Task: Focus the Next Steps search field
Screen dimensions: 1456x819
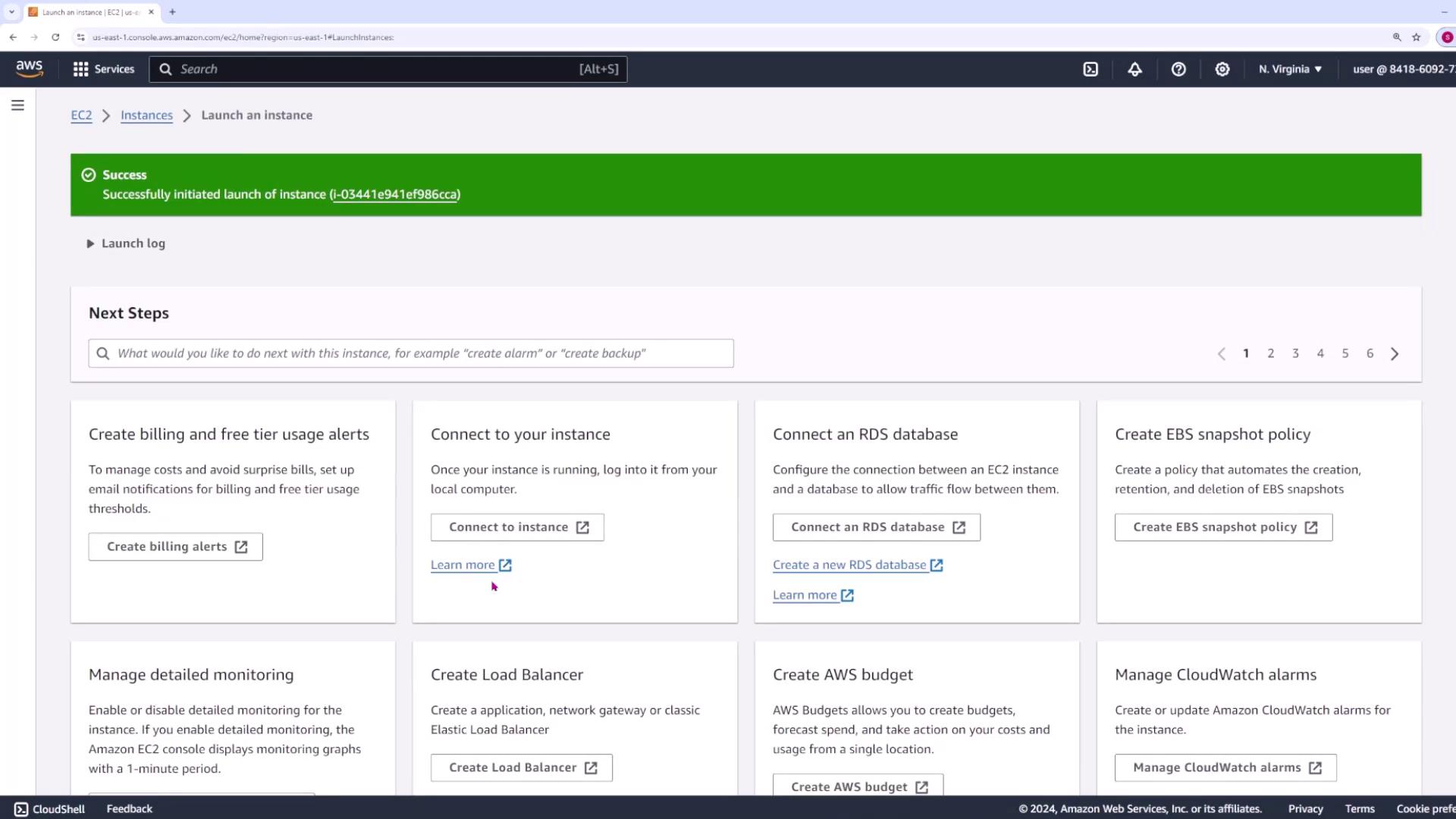Action: [x=410, y=353]
